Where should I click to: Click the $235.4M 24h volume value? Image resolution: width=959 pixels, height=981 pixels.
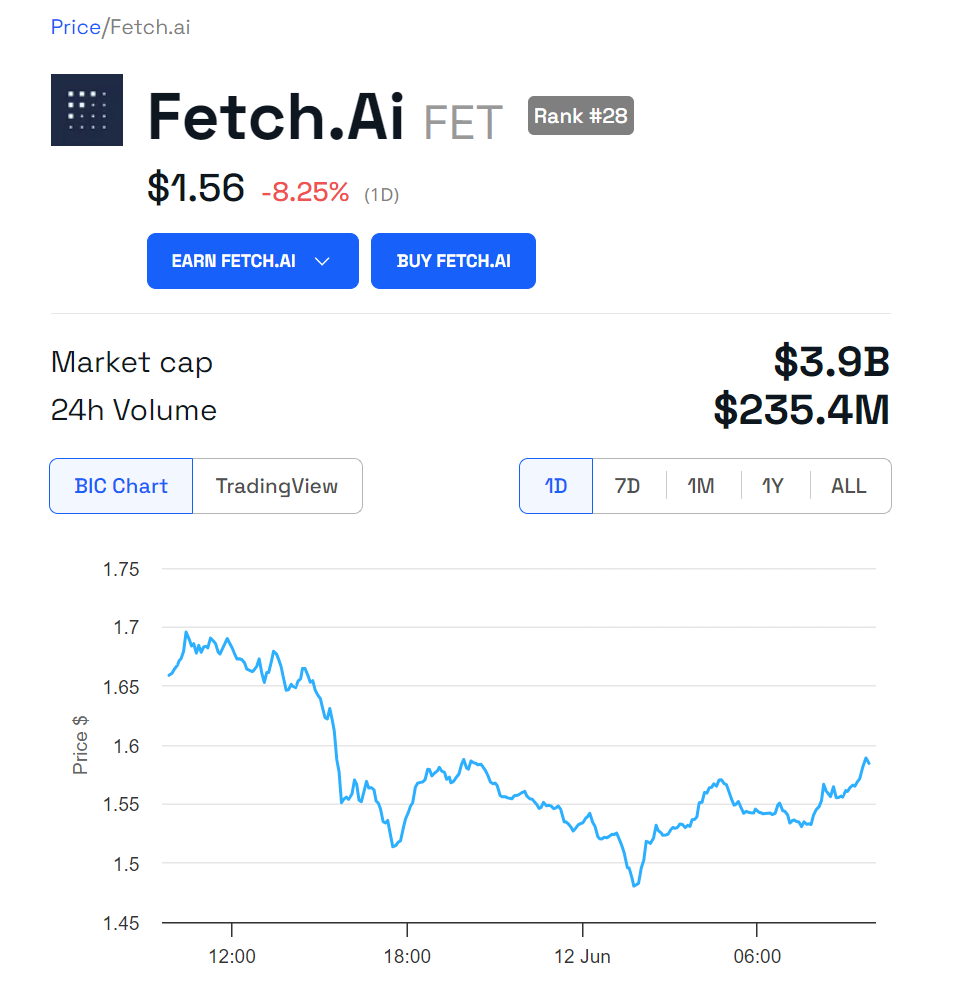click(801, 410)
